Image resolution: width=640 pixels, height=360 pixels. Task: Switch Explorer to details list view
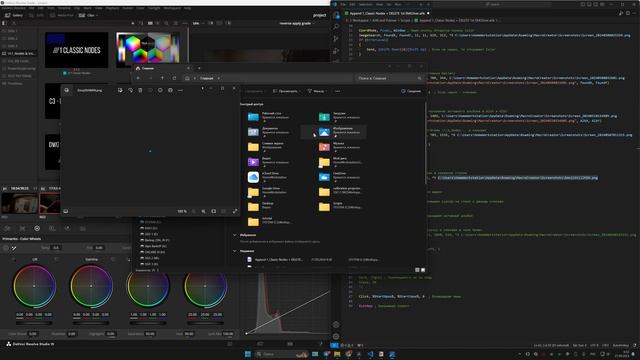(x=417, y=270)
